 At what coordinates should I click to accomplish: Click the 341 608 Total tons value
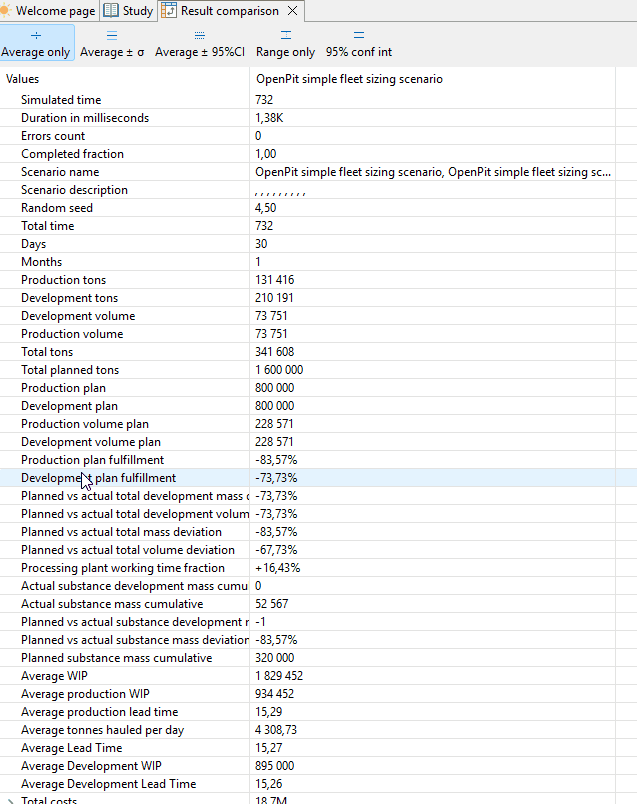point(274,352)
